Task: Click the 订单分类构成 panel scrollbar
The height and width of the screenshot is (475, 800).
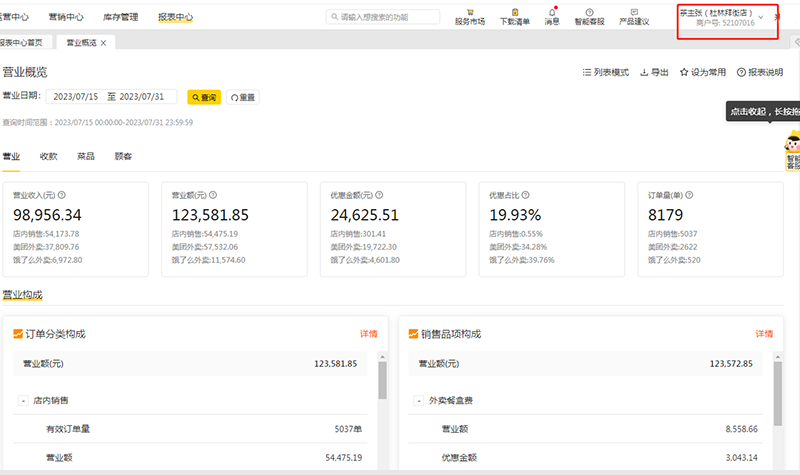Action: point(382,380)
